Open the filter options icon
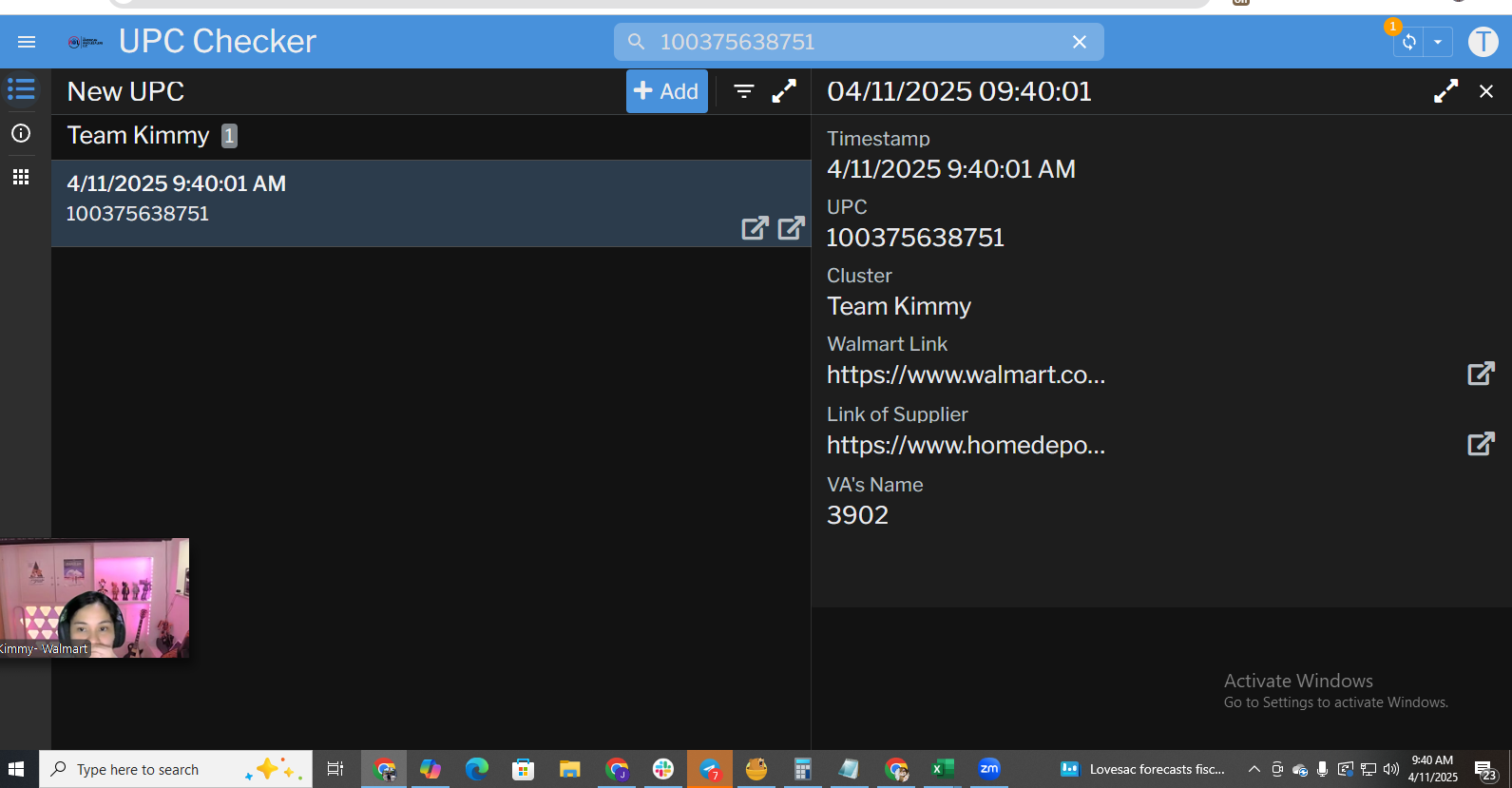The height and width of the screenshot is (788, 1512). (744, 91)
